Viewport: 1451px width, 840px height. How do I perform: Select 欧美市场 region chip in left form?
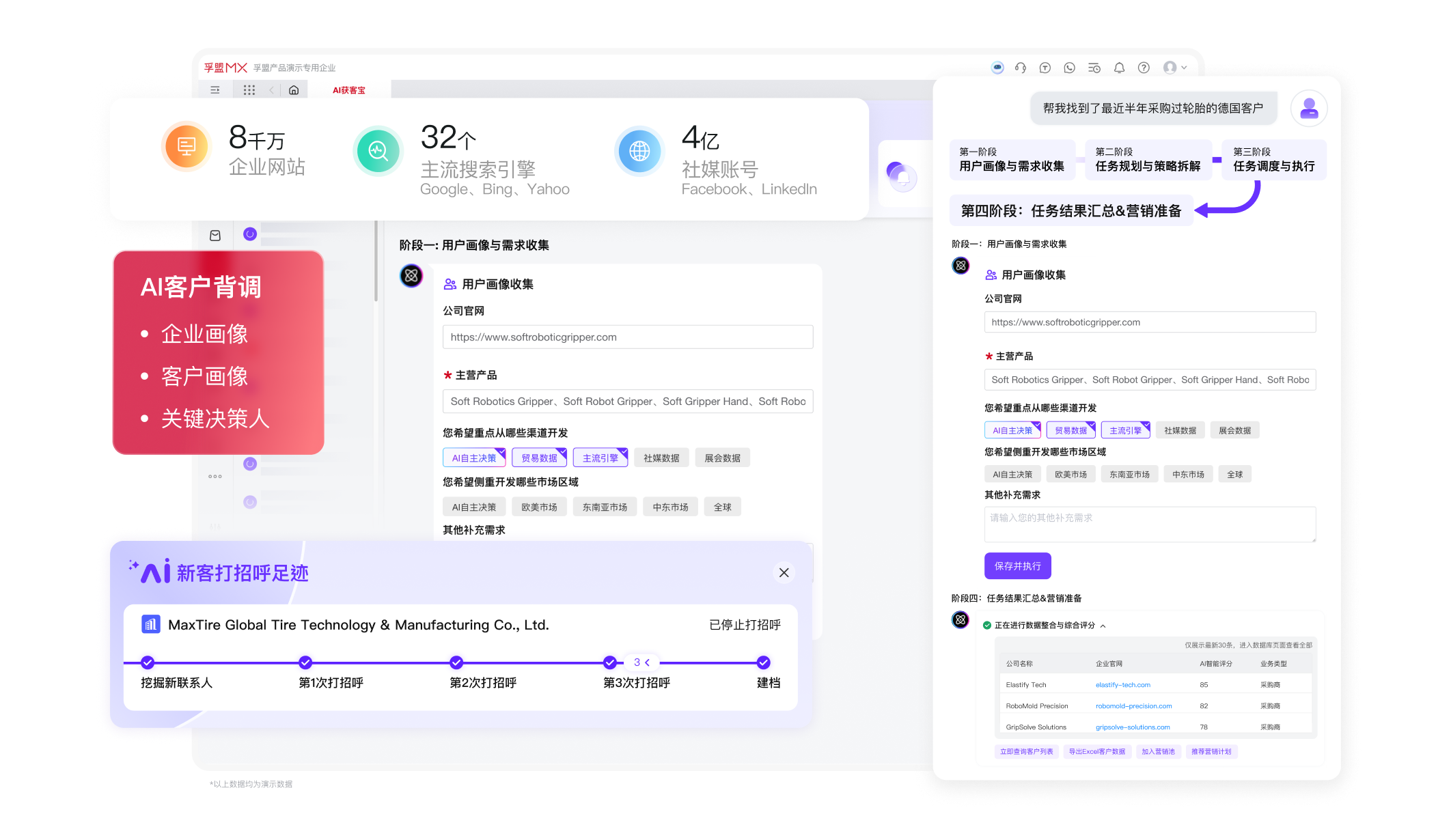[x=539, y=507]
